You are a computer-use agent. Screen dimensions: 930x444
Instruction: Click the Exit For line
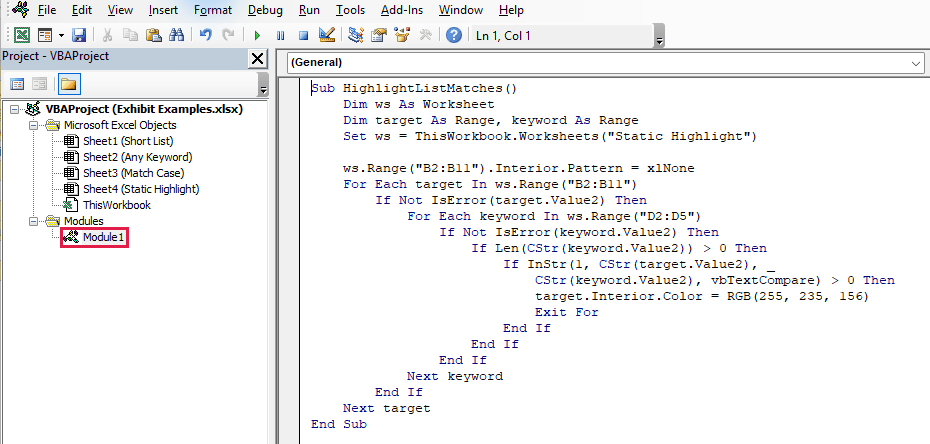click(x=566, y=312)
